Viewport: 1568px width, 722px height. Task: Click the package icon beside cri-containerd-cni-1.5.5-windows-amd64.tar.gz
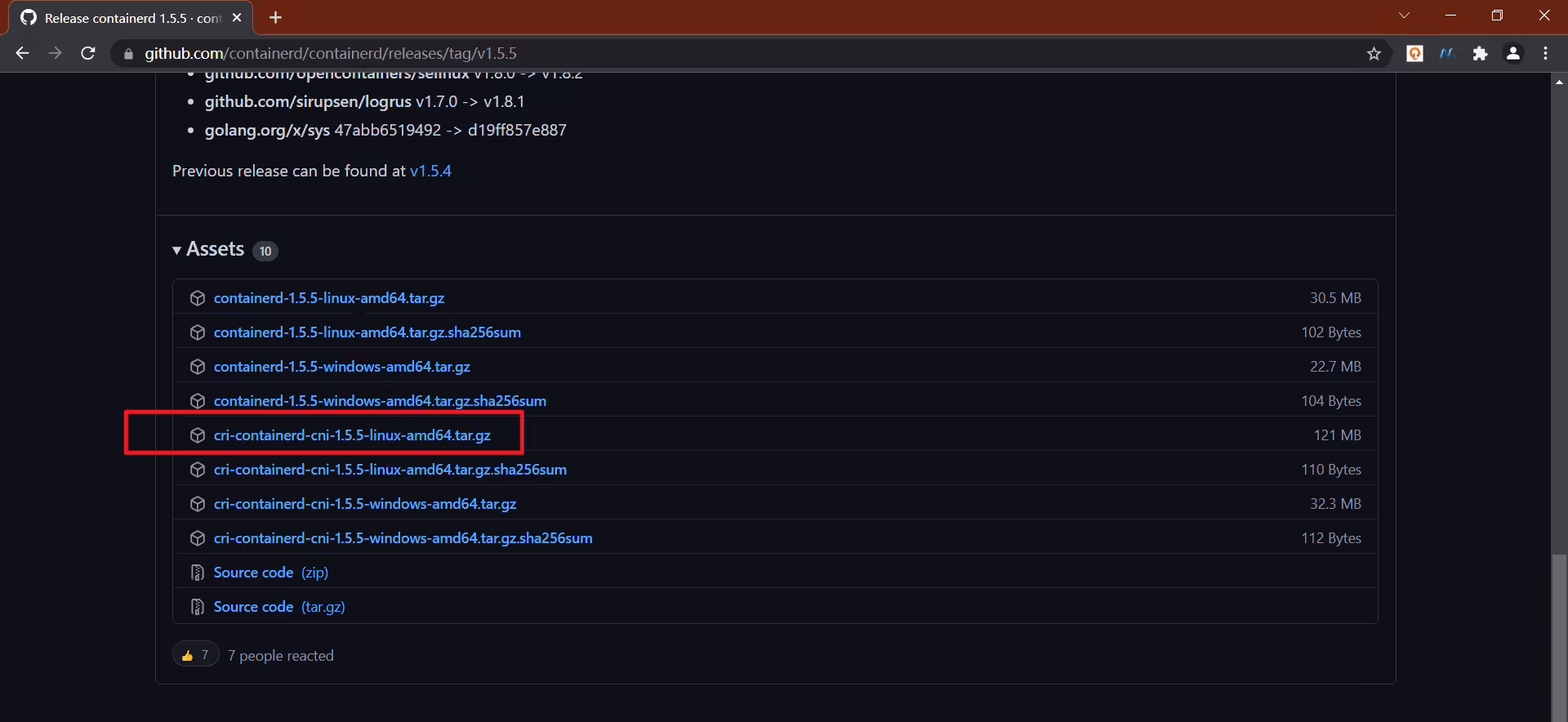pyautogui.click(x=197, y=504)
